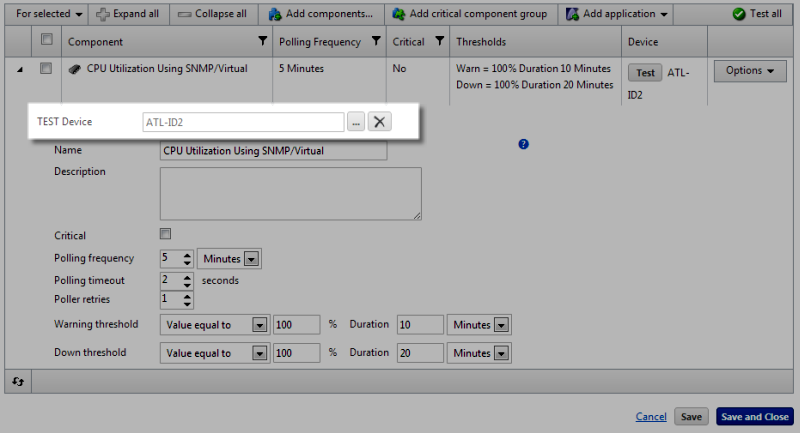Open the blue help question mark icon
Viewport: 800px width, 433px height.
(523, 144)
